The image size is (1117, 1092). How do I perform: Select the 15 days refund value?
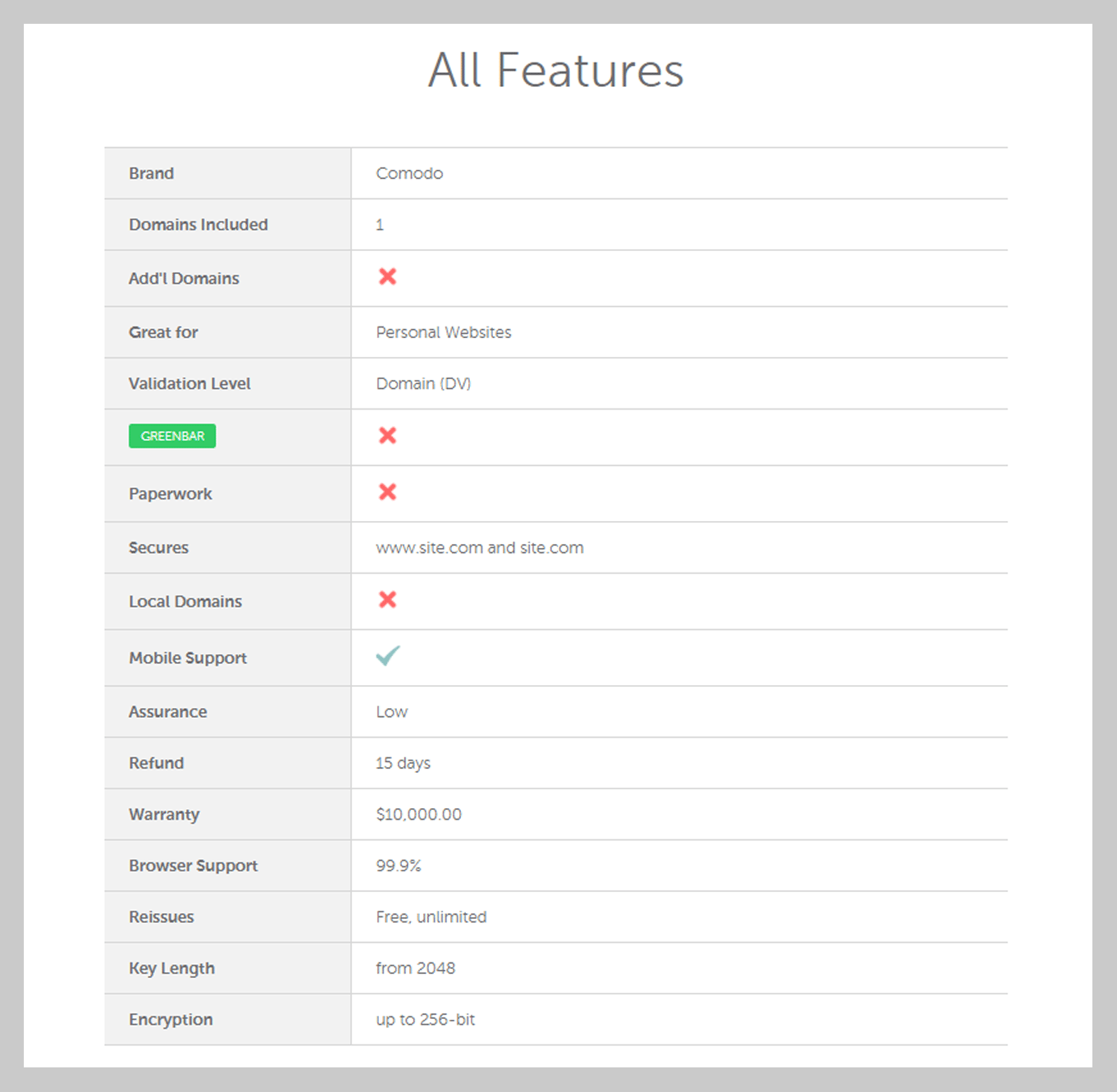coord(403,763)
